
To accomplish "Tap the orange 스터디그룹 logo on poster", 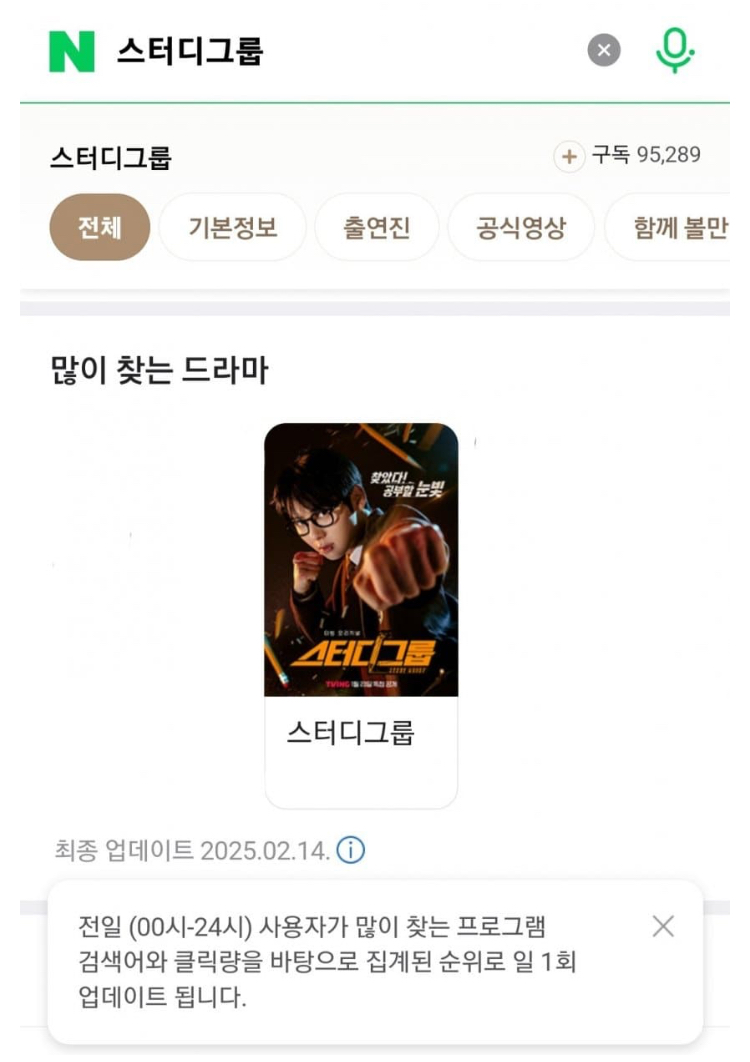I will tap(362, 652).
